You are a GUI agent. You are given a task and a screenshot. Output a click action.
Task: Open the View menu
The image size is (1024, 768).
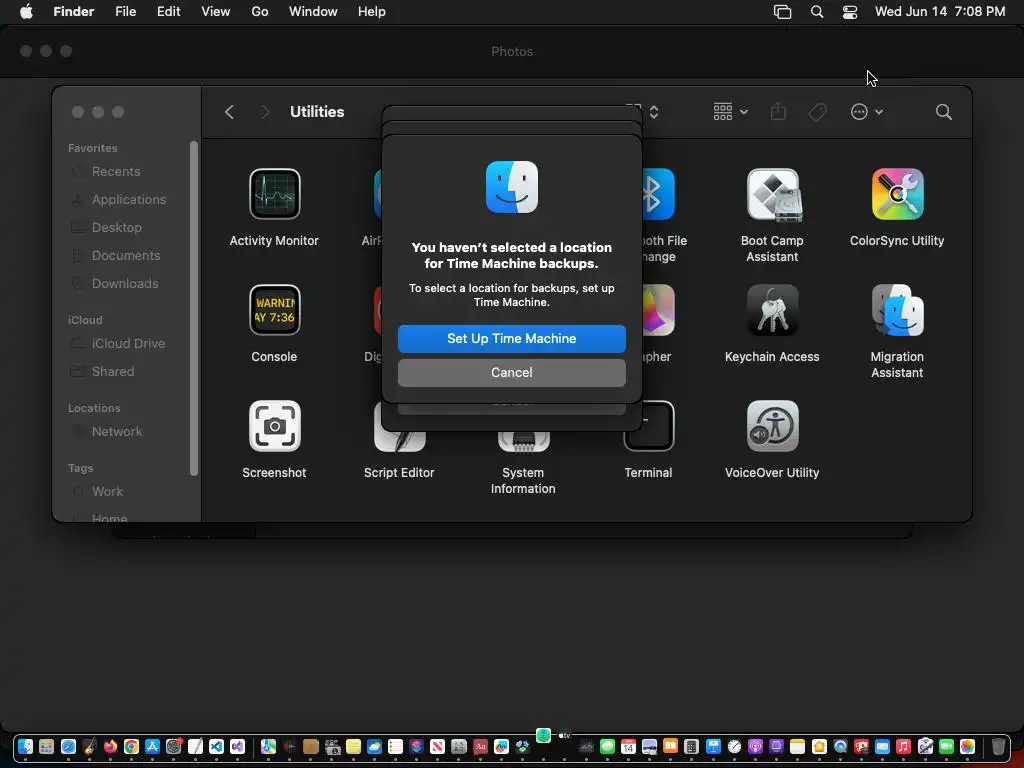tap(216, 12)
